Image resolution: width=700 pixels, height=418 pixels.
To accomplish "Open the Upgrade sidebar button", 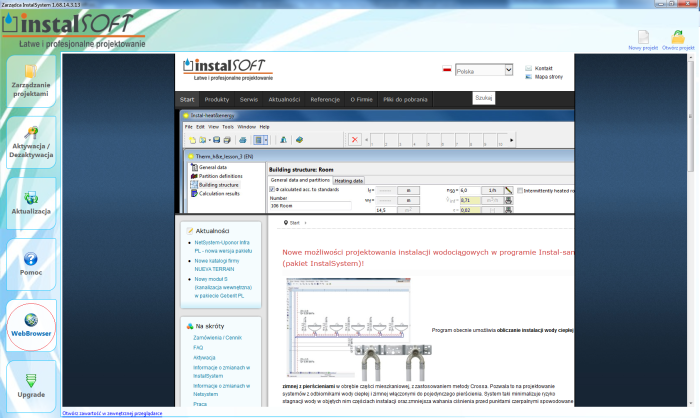I will point(31,387).
